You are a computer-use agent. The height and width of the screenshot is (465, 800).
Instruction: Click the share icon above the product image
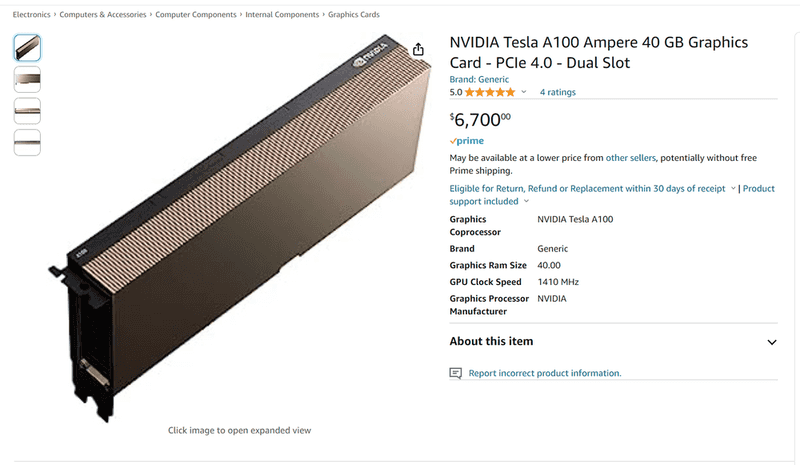[419, 50]
